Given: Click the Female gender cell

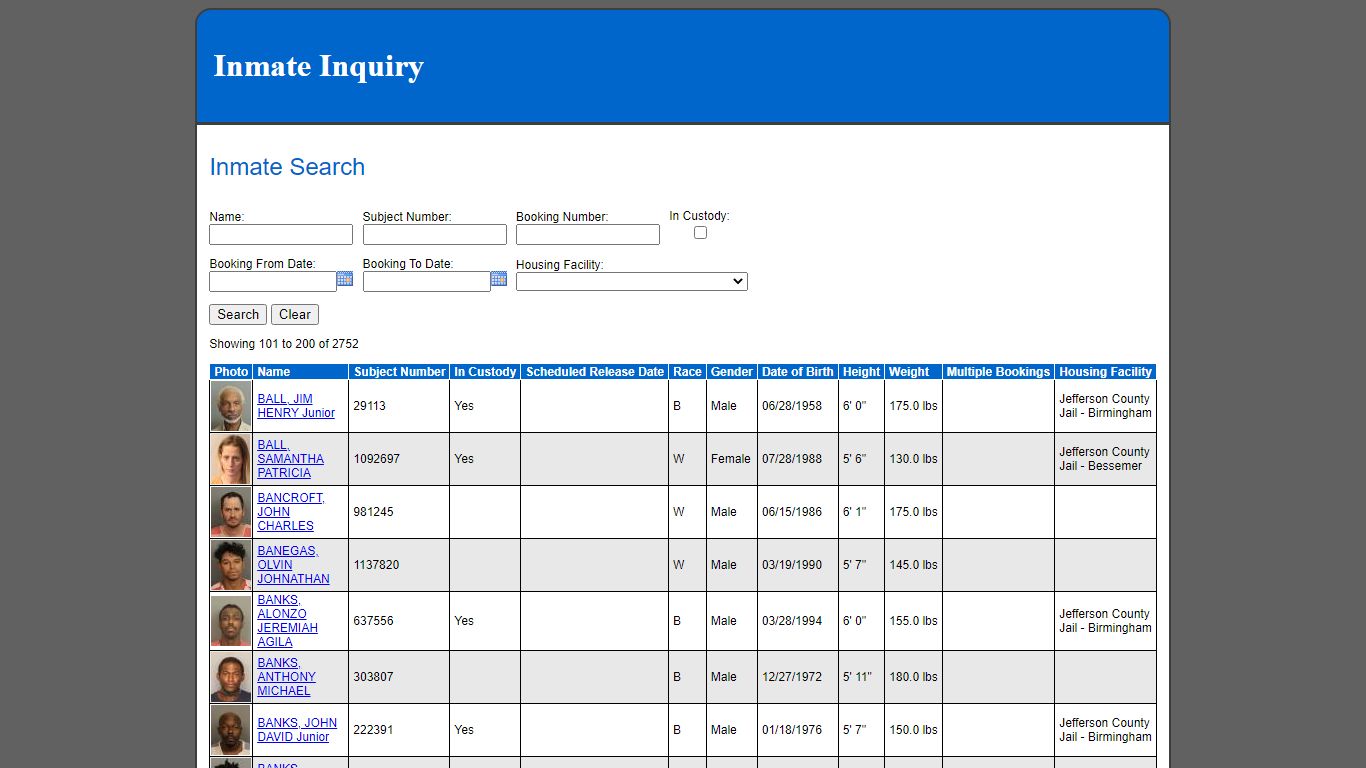Looking at the screenshot, I should click(x=732, y=459).
